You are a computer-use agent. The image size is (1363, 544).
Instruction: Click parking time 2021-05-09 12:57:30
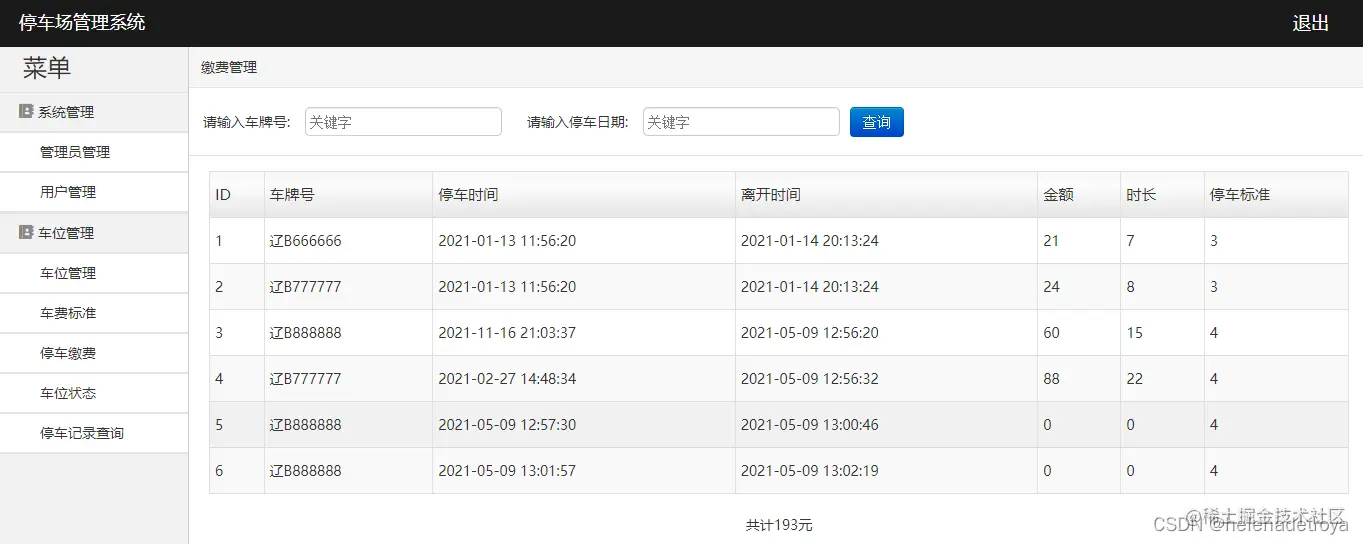(507, 425)
